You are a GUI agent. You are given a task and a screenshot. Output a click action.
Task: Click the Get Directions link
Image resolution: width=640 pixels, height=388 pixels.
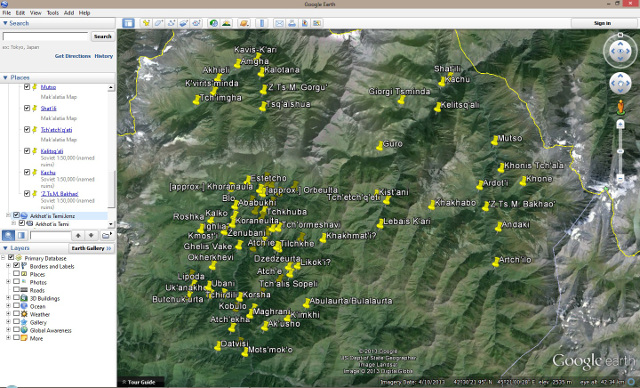tap(73, 56)
